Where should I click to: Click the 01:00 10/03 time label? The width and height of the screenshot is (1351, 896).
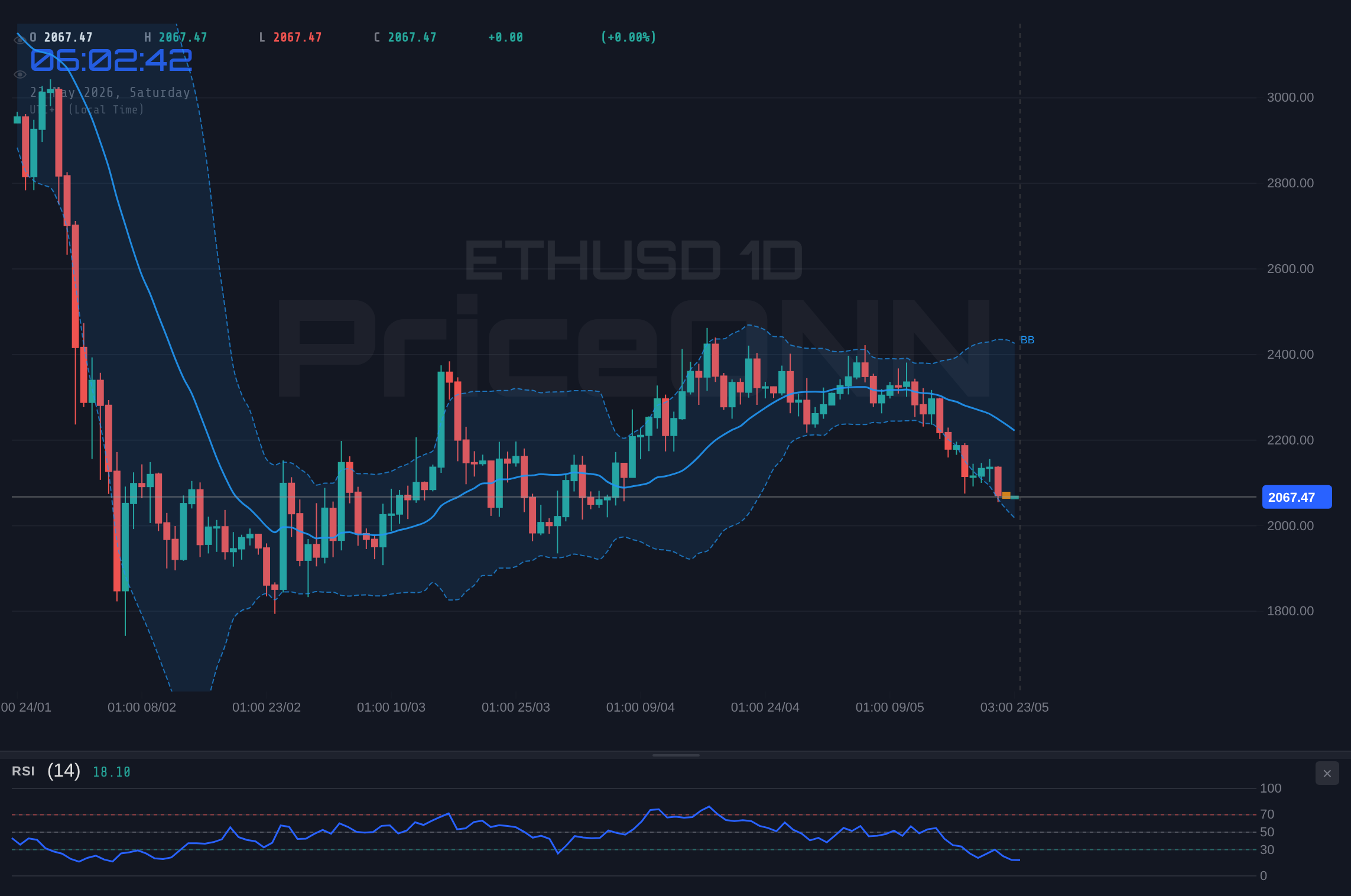coord(391,707)
